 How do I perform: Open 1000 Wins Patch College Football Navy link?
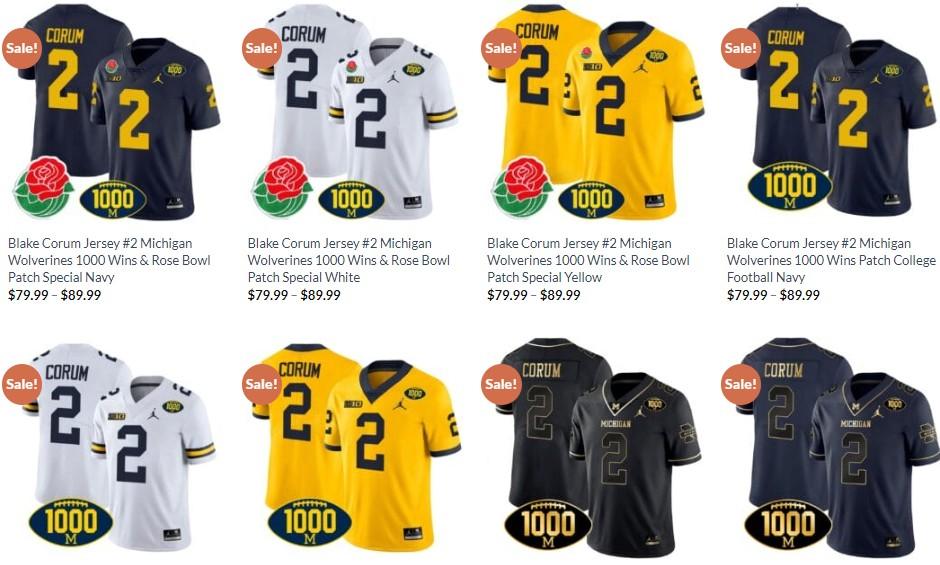(x=831, y=260)
